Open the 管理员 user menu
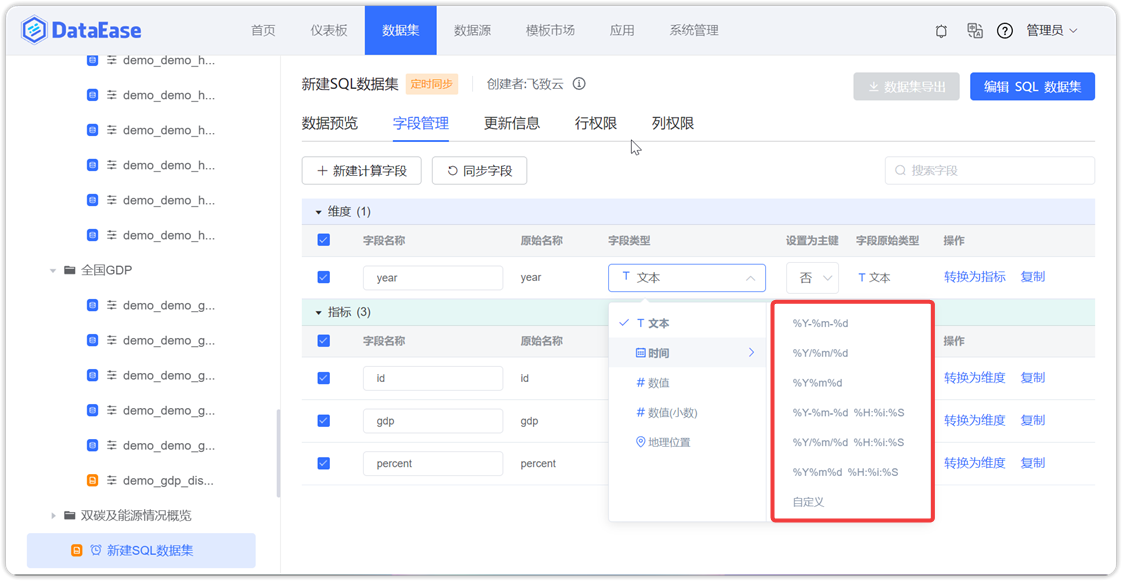This screenshot has height=581, width=1122. 1052,31
